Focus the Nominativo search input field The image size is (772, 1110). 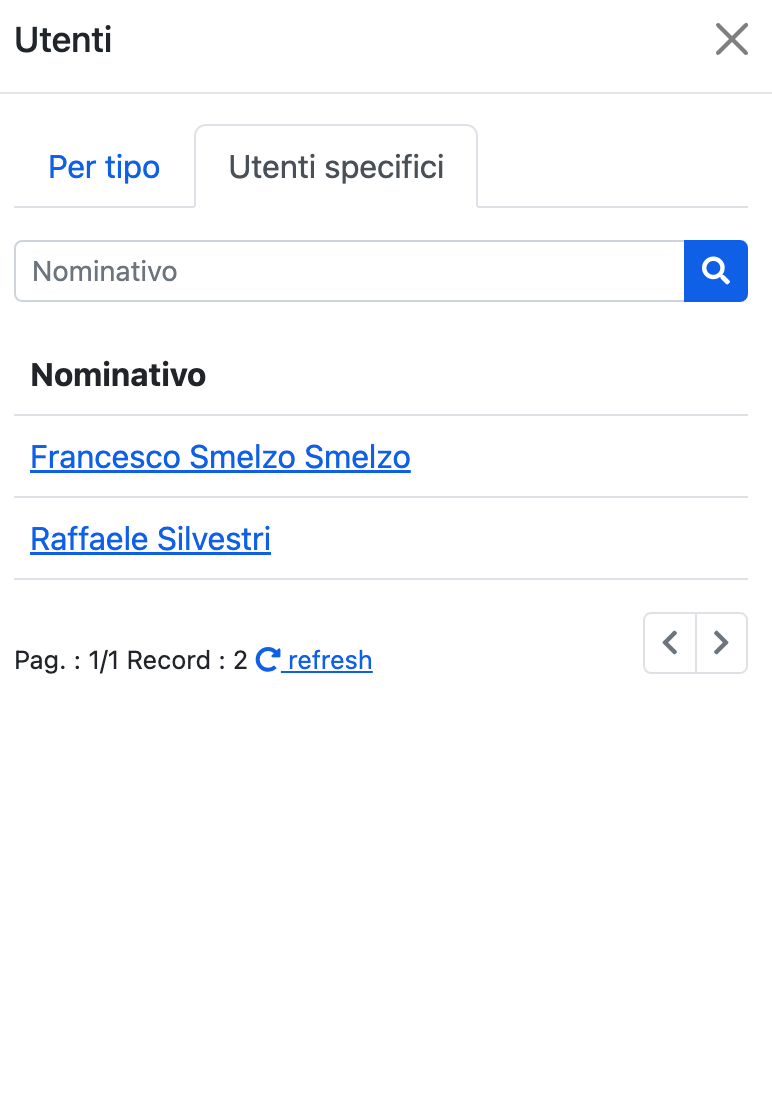click(348, 271)
